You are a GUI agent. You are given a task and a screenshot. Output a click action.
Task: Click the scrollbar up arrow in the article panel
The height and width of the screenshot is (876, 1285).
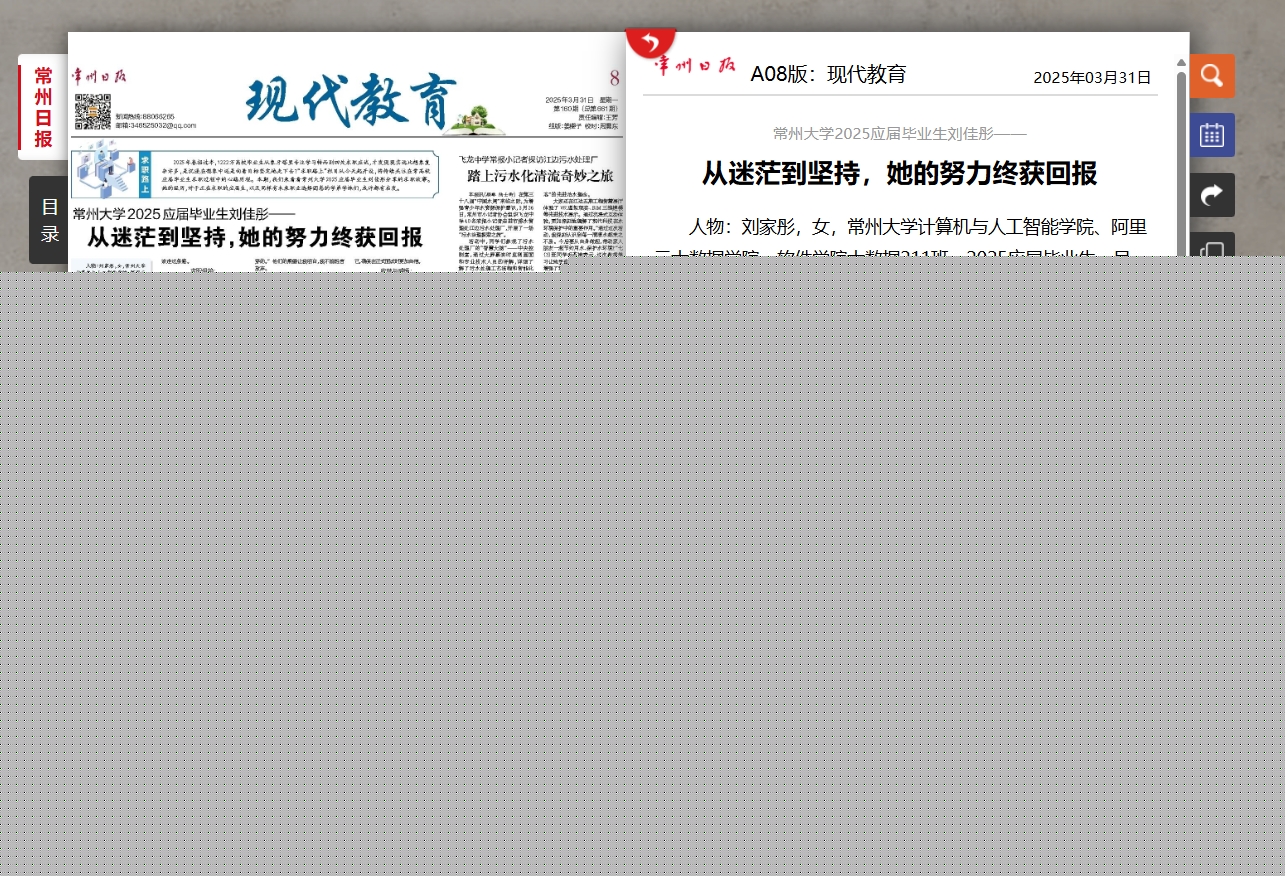(x=1181, y=63)
